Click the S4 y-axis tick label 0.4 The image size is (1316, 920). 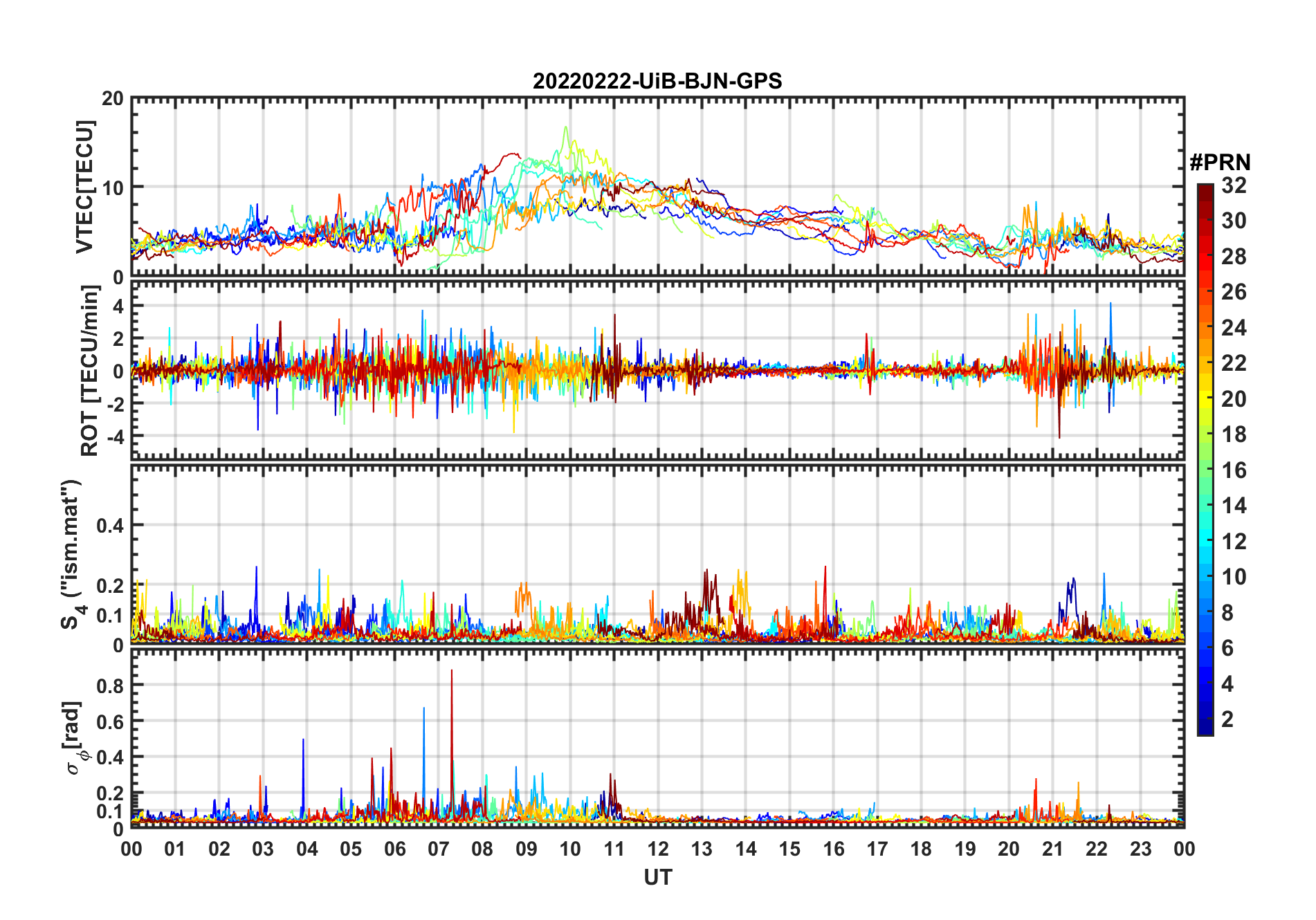tap(110, 526)
